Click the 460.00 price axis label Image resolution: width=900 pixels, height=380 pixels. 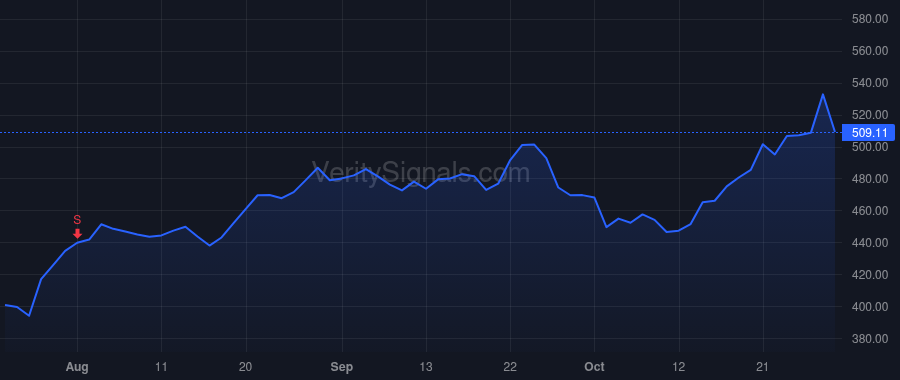click(870, 211)
